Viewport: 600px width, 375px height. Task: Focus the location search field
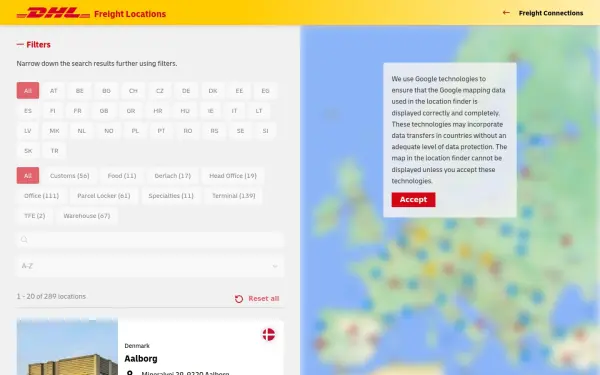(x=150, y=240)
